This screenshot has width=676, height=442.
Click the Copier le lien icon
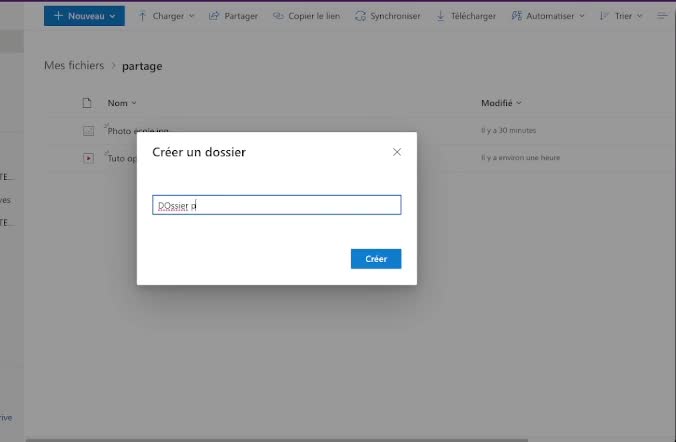click(278, 16)
